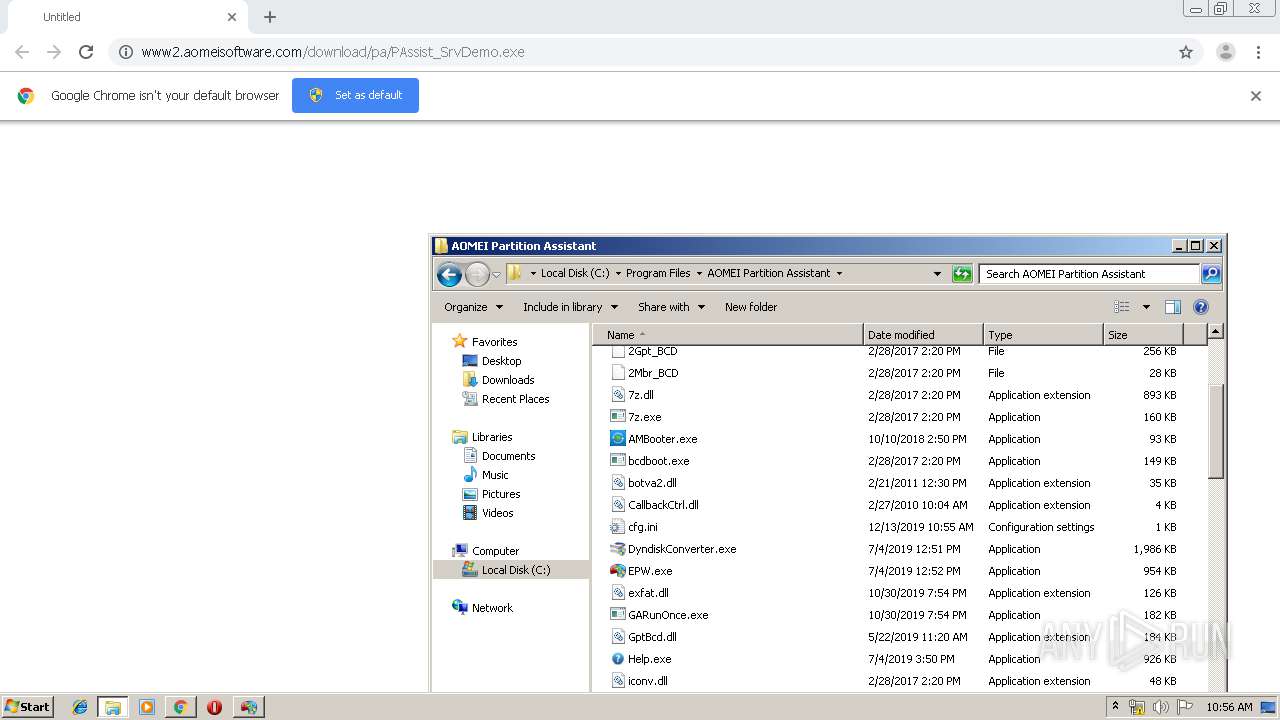Open the Organize menu
Viewport: 1280px width, 720px height.
(473, 307)
